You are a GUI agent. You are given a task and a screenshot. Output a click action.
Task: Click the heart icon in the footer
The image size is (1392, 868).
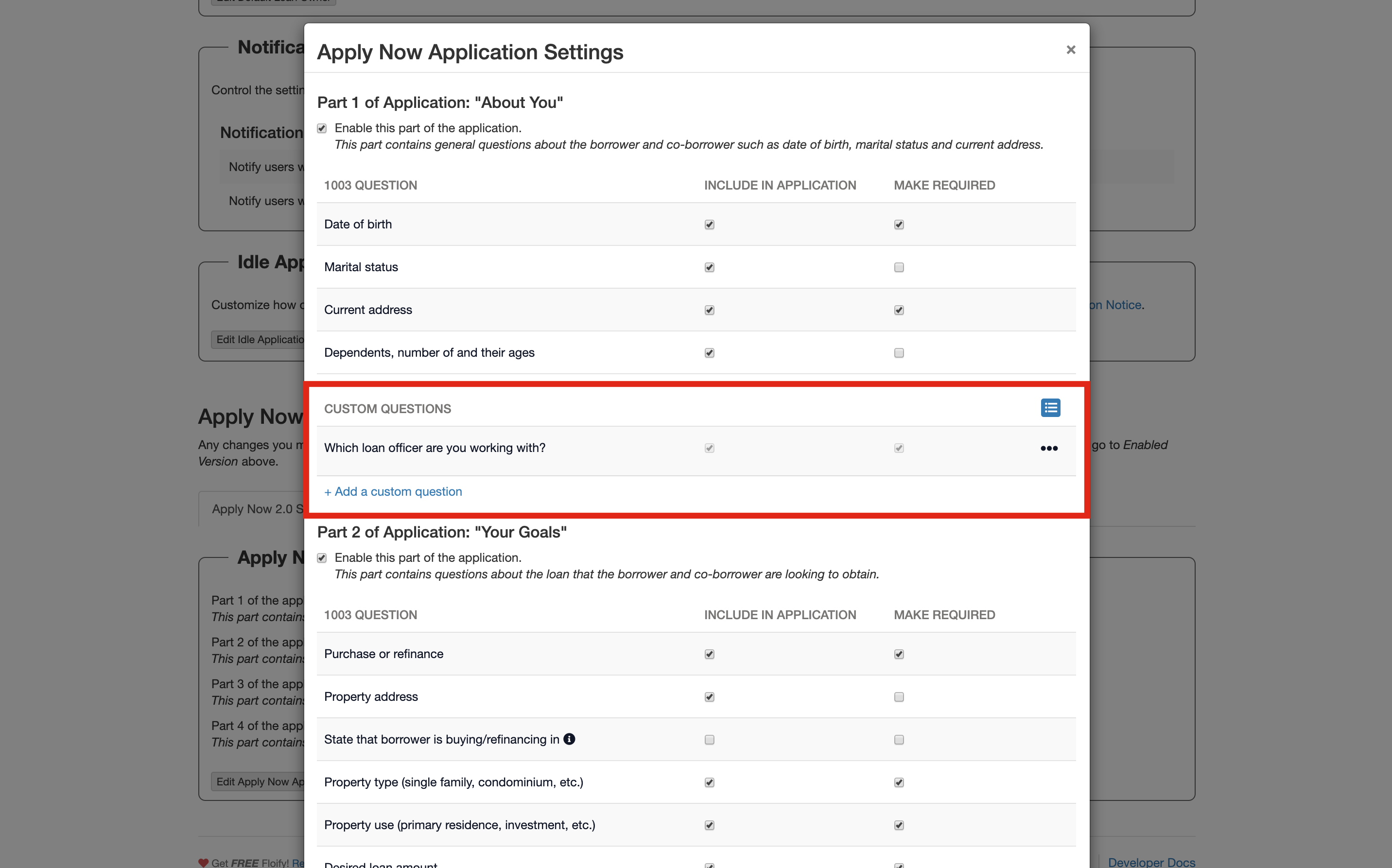click(x=203, y=862)
